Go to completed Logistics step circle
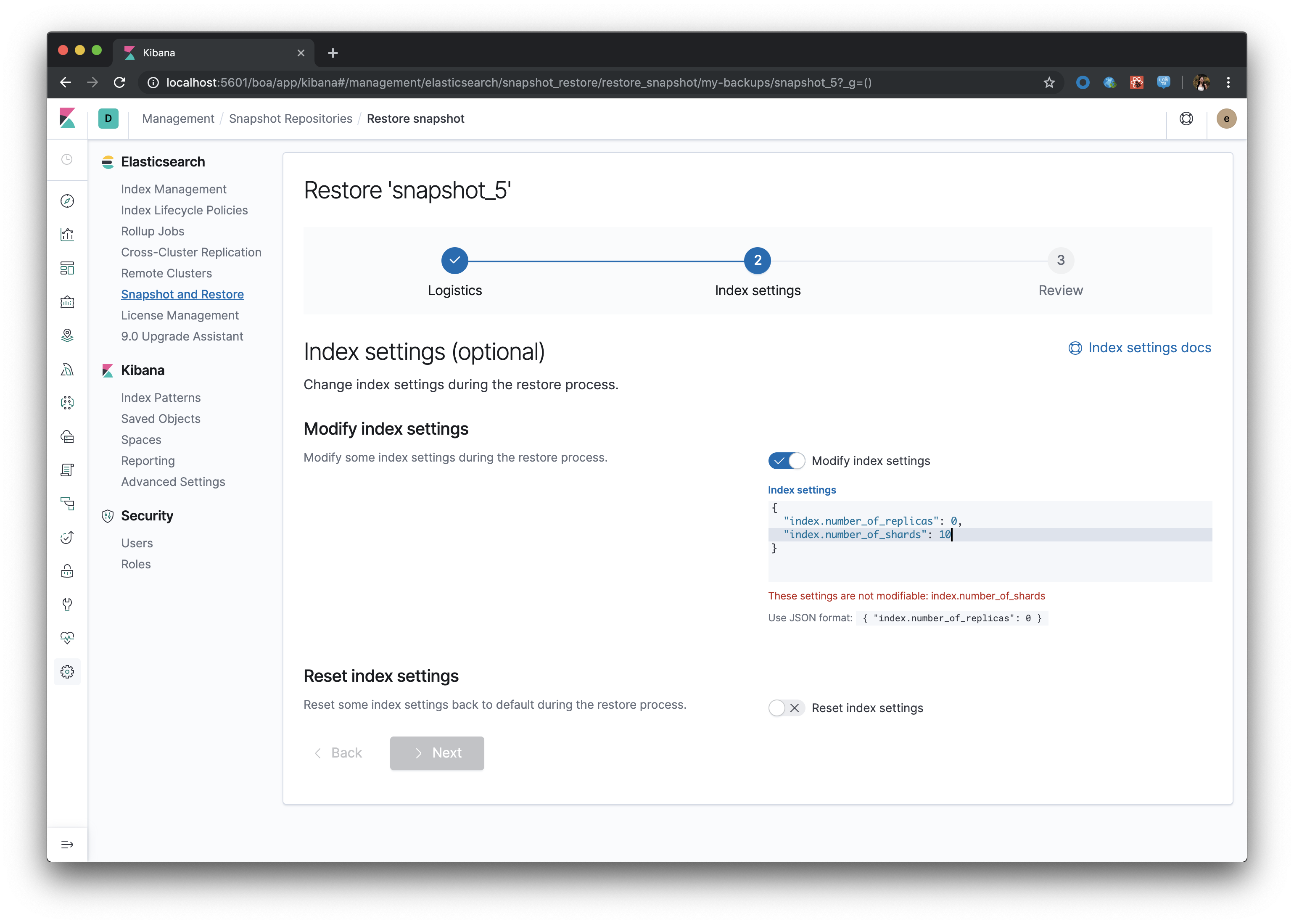 click(x=454, y=261)
